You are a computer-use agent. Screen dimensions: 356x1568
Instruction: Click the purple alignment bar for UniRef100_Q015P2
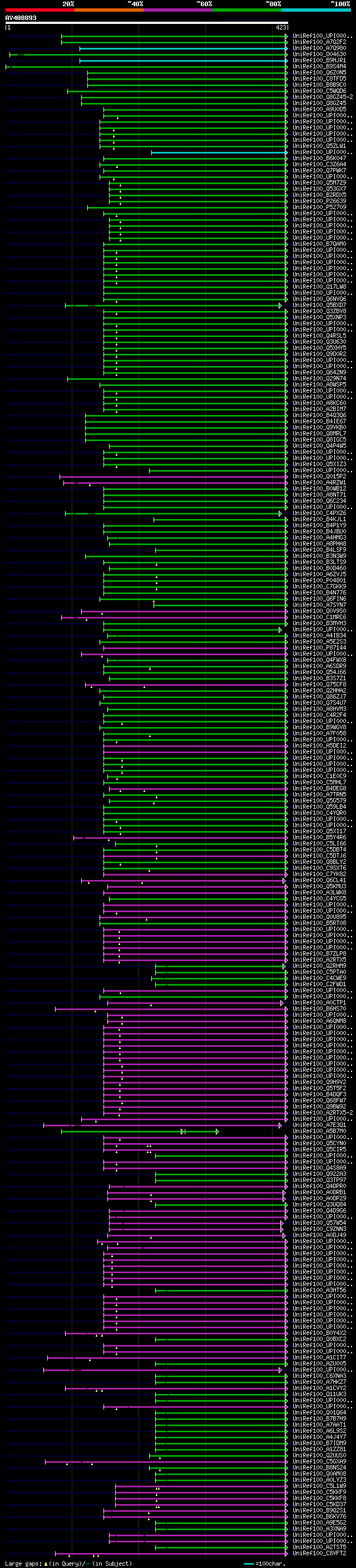[174, 477]
